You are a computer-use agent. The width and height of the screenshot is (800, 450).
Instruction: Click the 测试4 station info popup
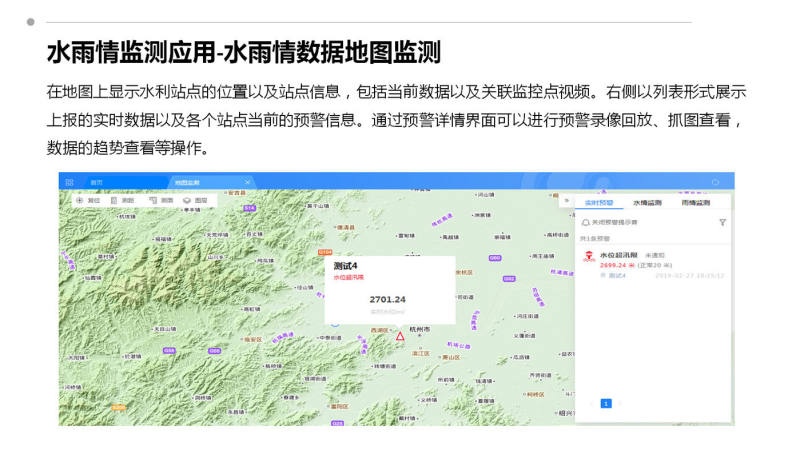pos(389,290)
